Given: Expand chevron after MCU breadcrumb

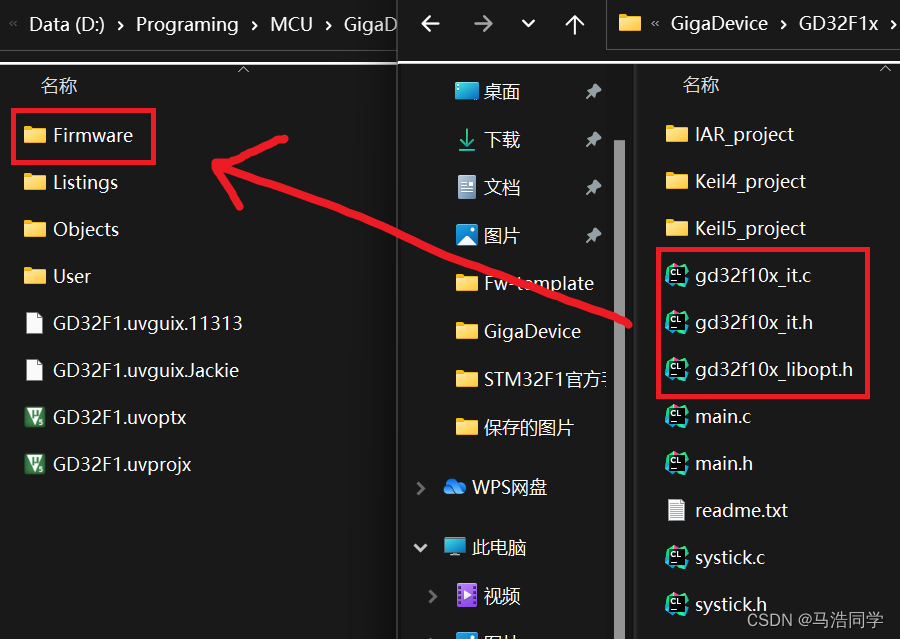Looking at the screenshot, I should pos(328,25).
